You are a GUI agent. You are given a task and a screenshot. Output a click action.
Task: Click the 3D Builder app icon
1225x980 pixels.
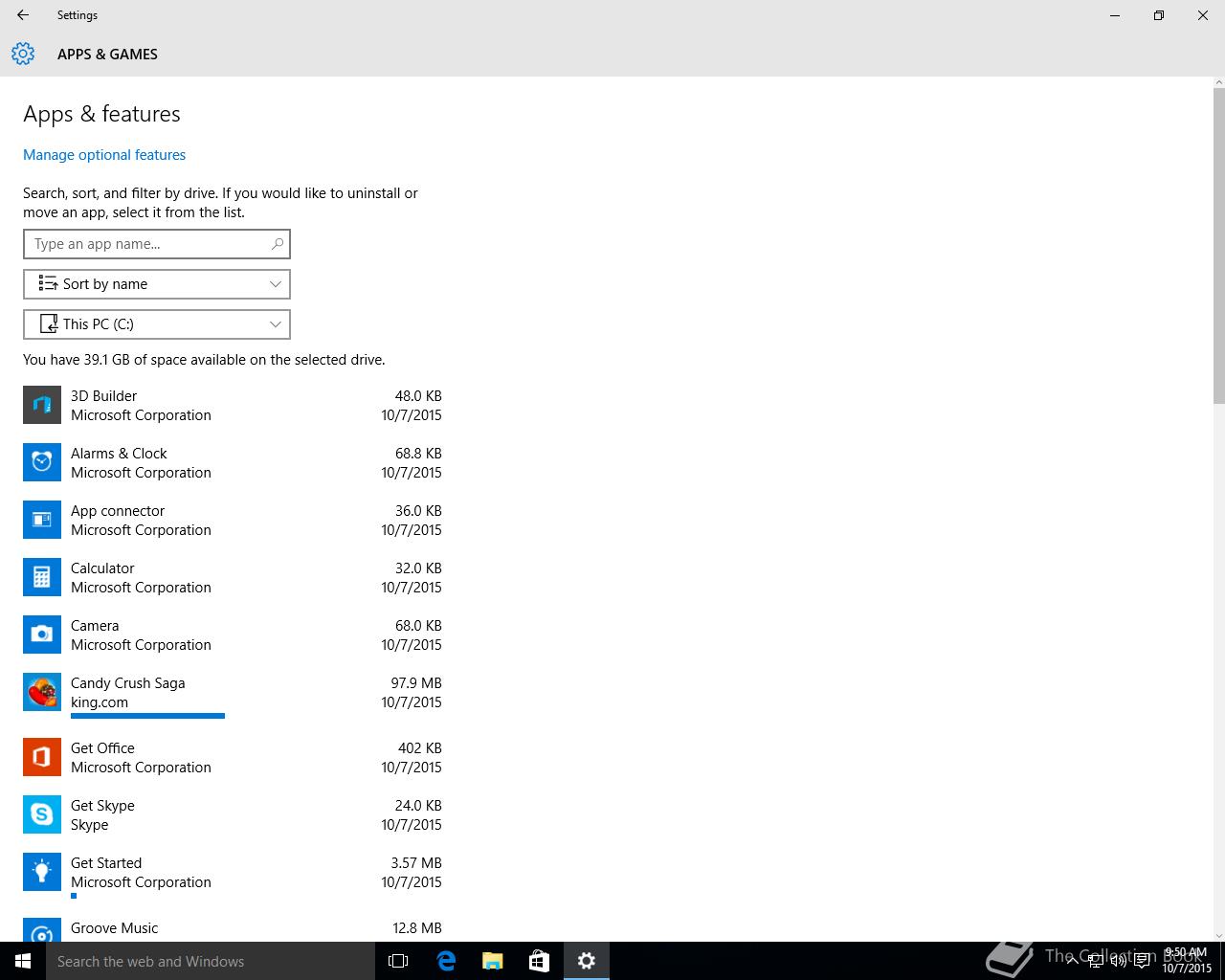(42, 405)
